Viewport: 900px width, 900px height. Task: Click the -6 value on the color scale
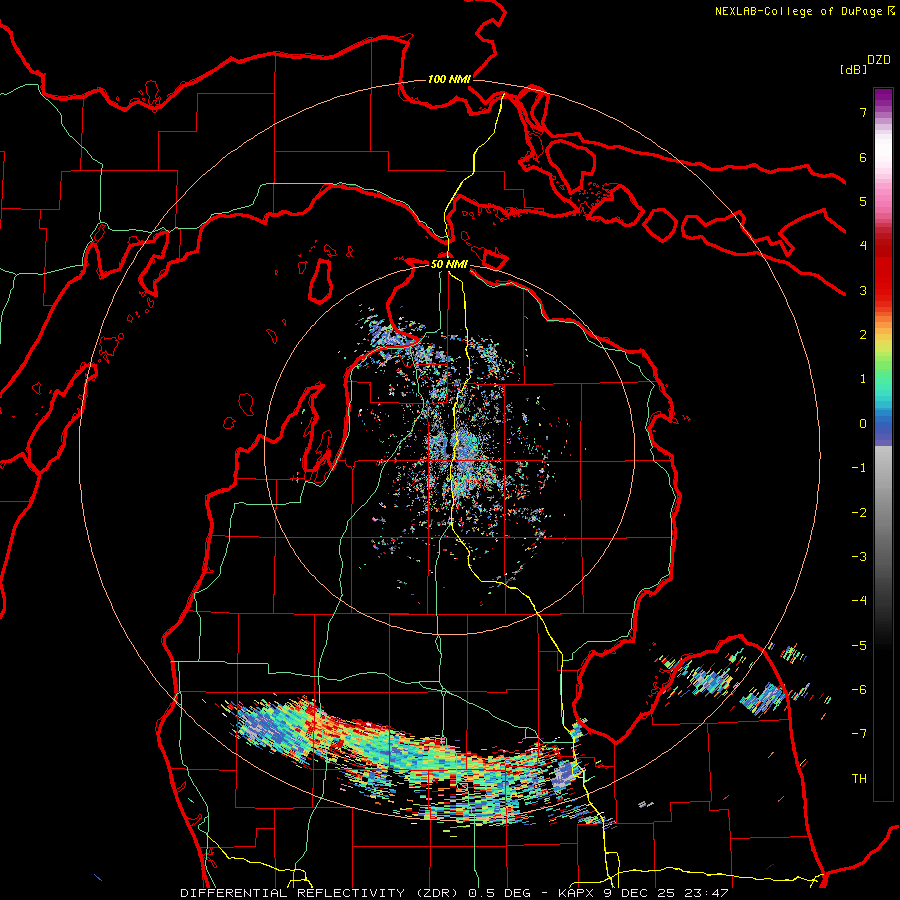[x=859, y=690]
